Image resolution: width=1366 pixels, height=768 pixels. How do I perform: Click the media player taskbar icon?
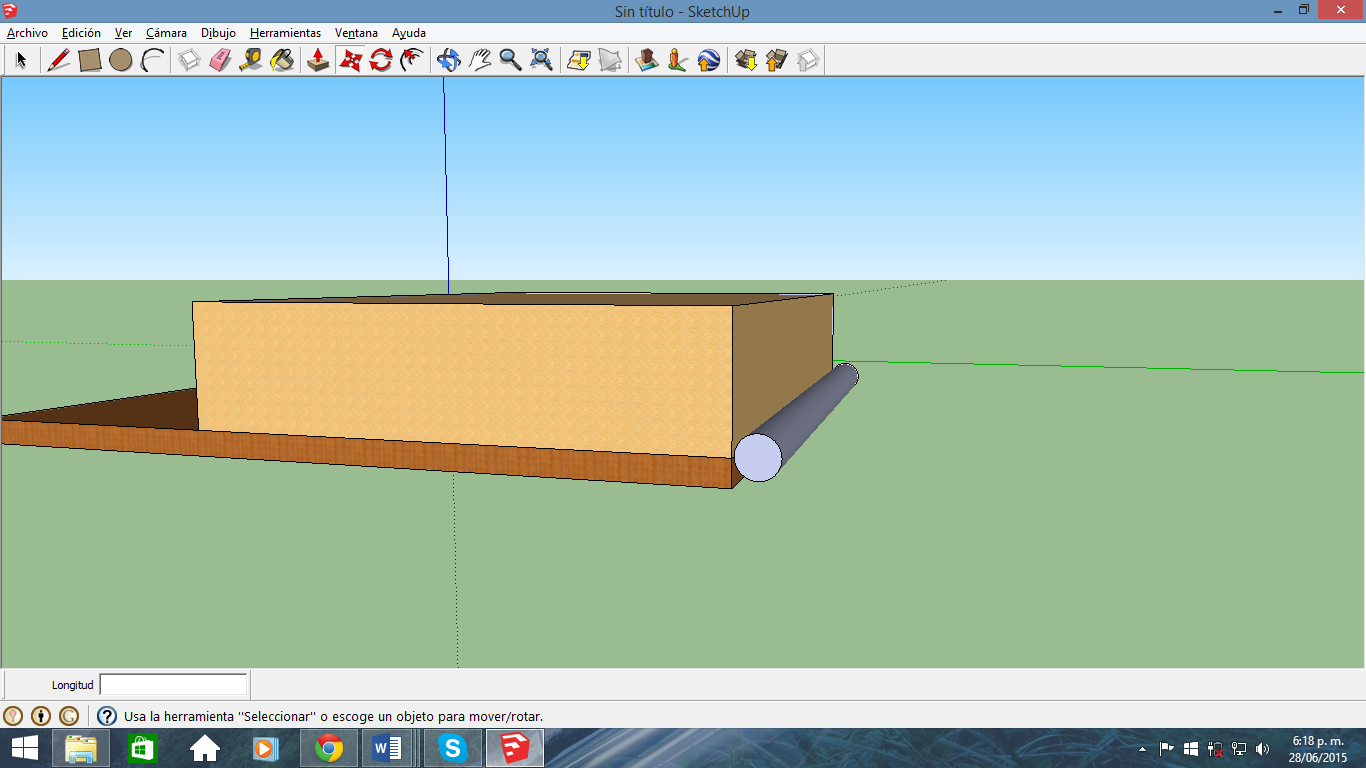[265, 748]
